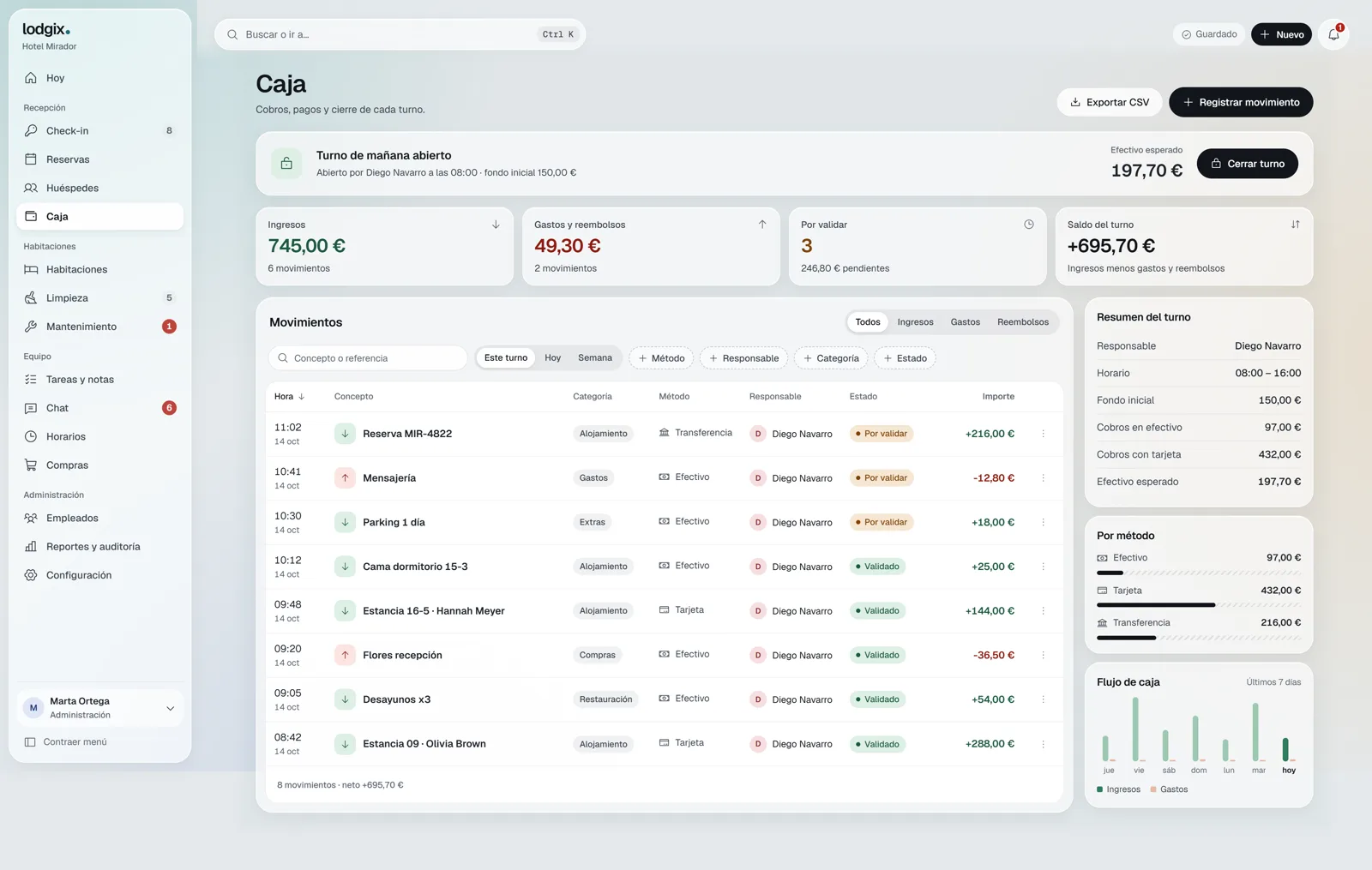Image resolution: width=1372 pixels, height=870 pixels.
Task: Open the notifications bell icon
Action: tap(1333, 34)
